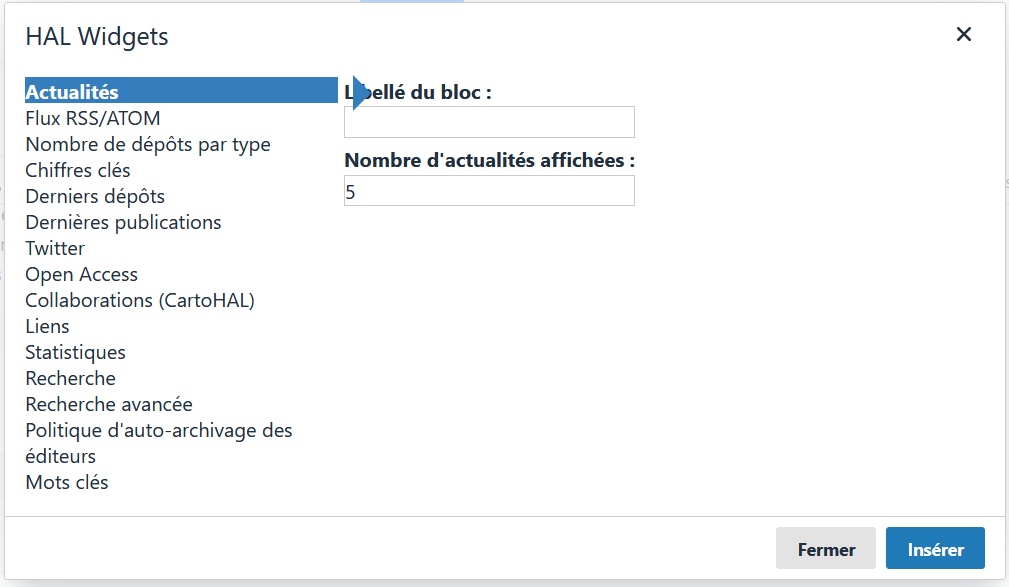Viewport: 1009px width, 587px height.
Task: Open the Statistiques widget settings
Action: pyautogui.click(x=75, y=352)
